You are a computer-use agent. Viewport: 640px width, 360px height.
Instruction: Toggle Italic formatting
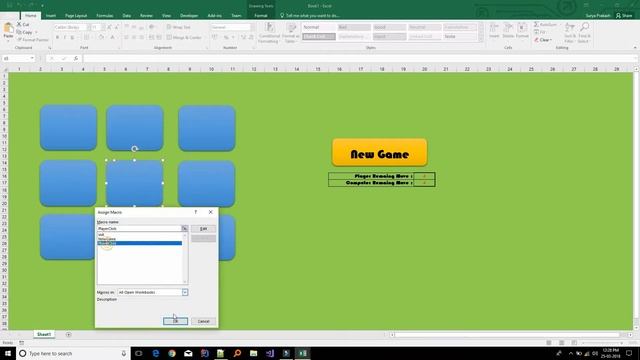click(64, 38)
